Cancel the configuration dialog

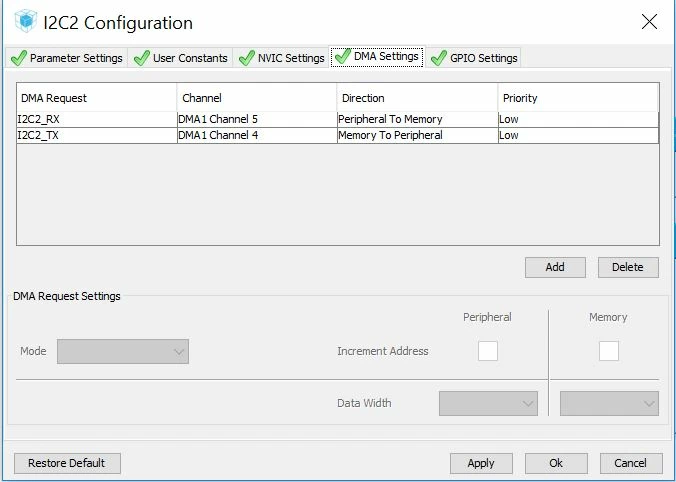click(631, 463)
